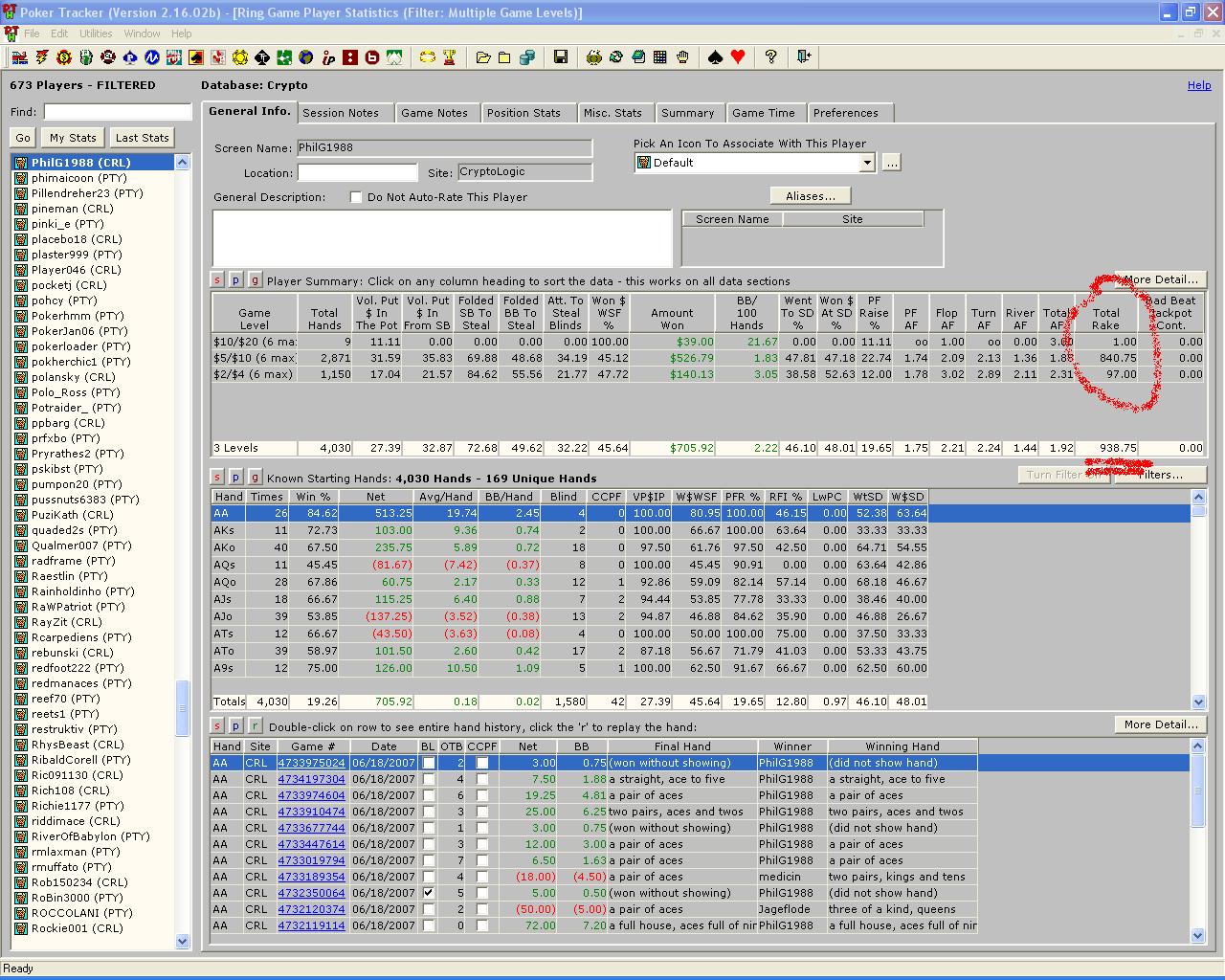Click the blue spade P toolbar icon
The width and height of the screenshot is (1225, 980).
click(132, 57)
